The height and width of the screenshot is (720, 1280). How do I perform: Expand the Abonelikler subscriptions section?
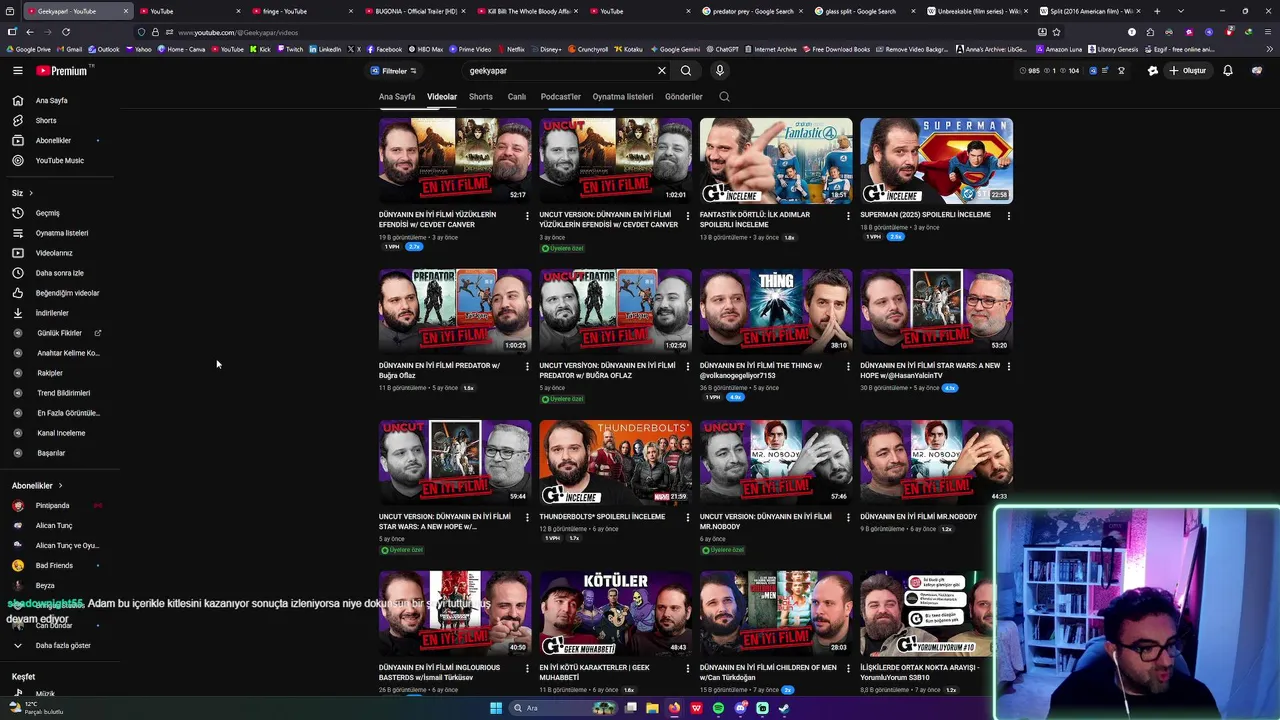pyautogui.click(x=38, y=486)
